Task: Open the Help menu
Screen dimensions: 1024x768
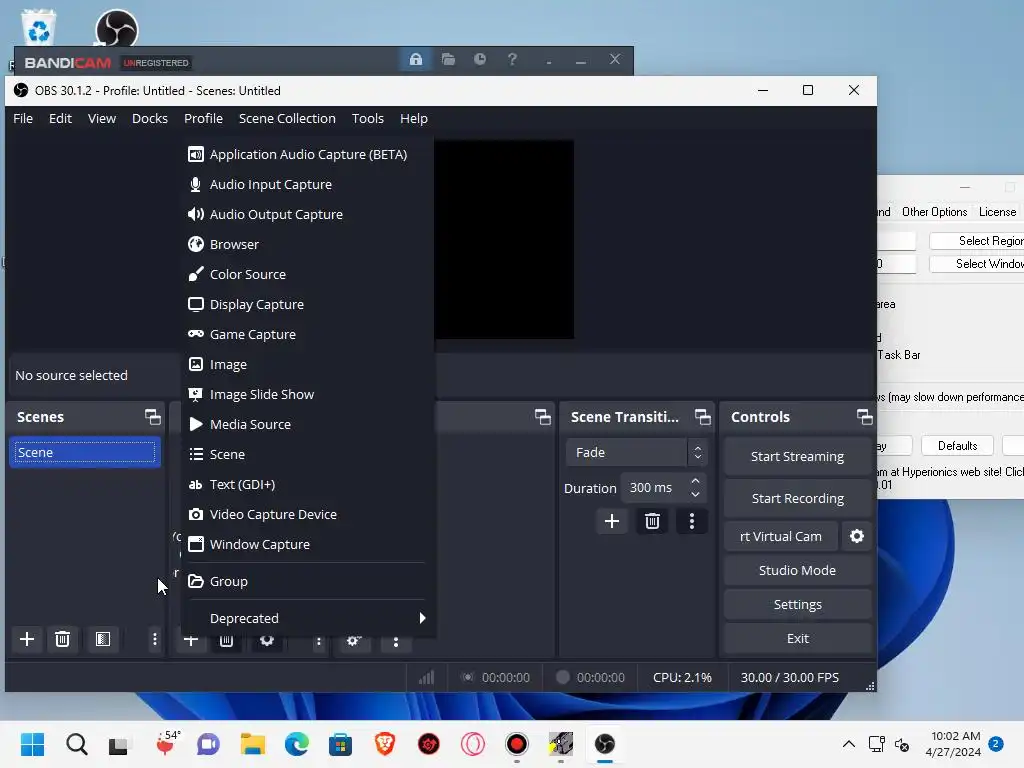Action: pos(413,118)
